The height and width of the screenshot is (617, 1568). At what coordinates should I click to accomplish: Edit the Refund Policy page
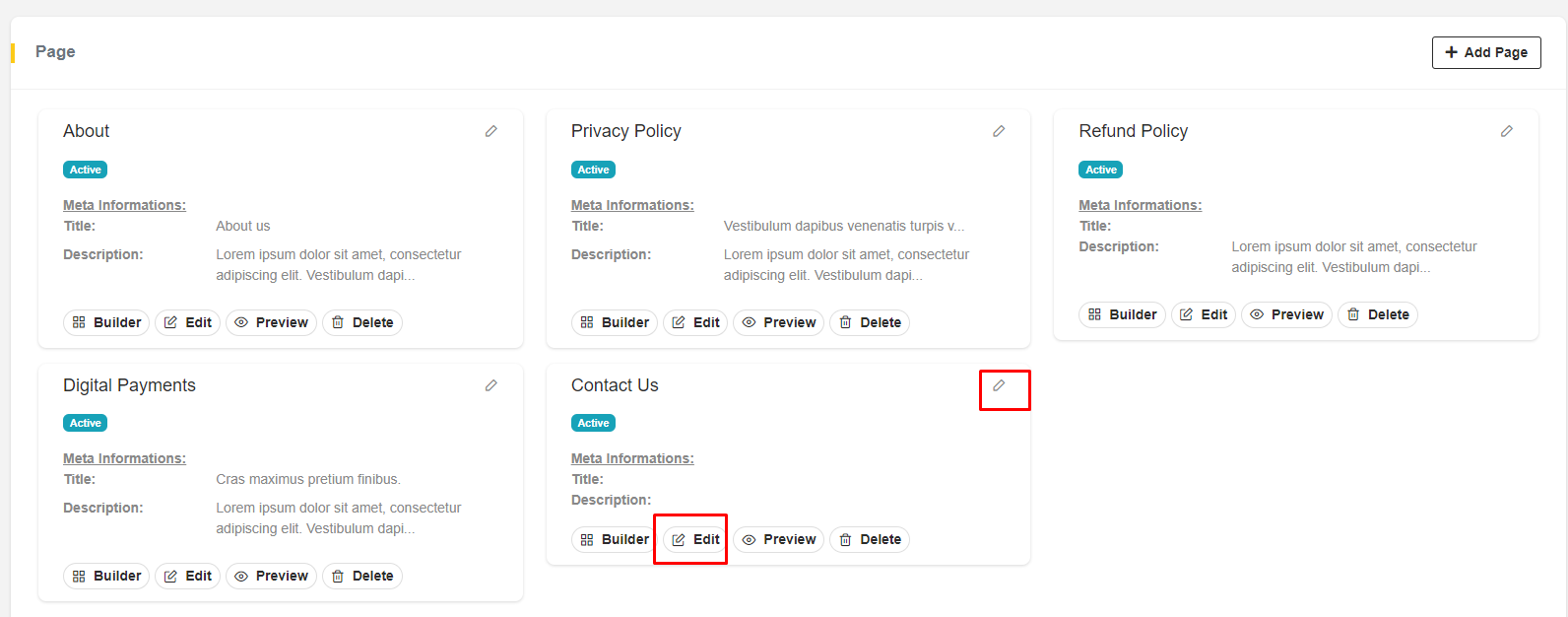coord(1204,314)
